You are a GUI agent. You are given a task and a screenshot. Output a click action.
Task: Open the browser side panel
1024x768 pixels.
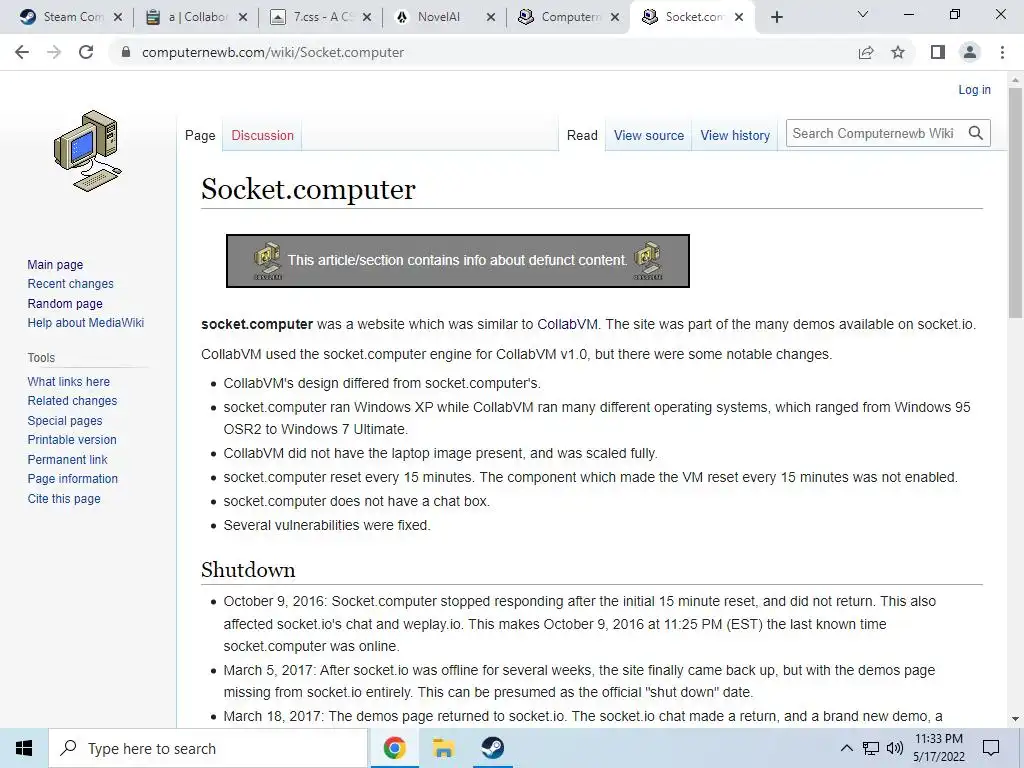pyautogui.click(x=938, y=52)
